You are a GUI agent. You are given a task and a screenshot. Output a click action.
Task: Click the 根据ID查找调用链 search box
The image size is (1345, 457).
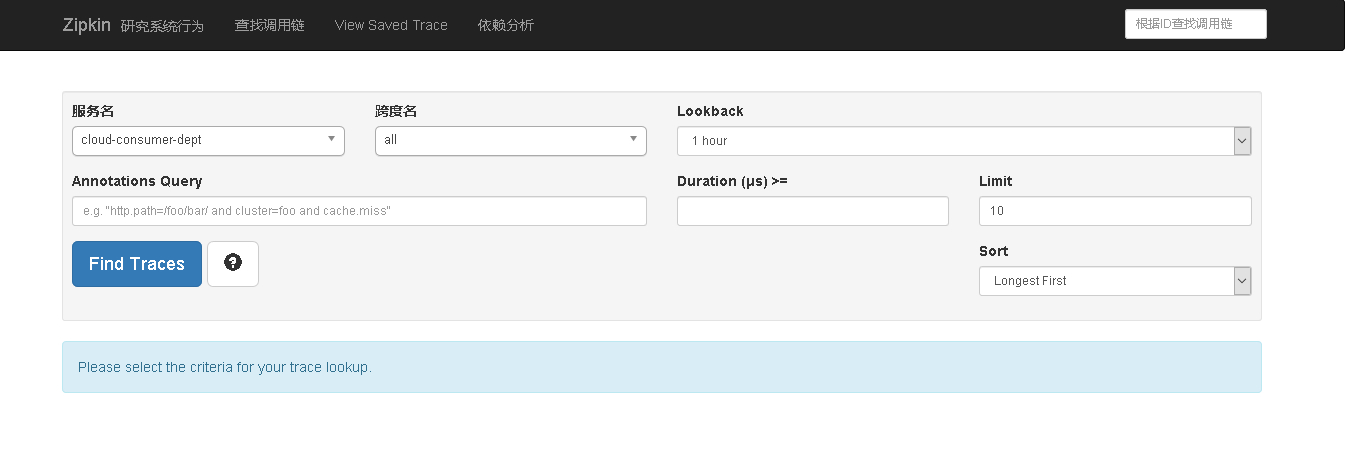pyautogui.click(x=1196, y=25)
